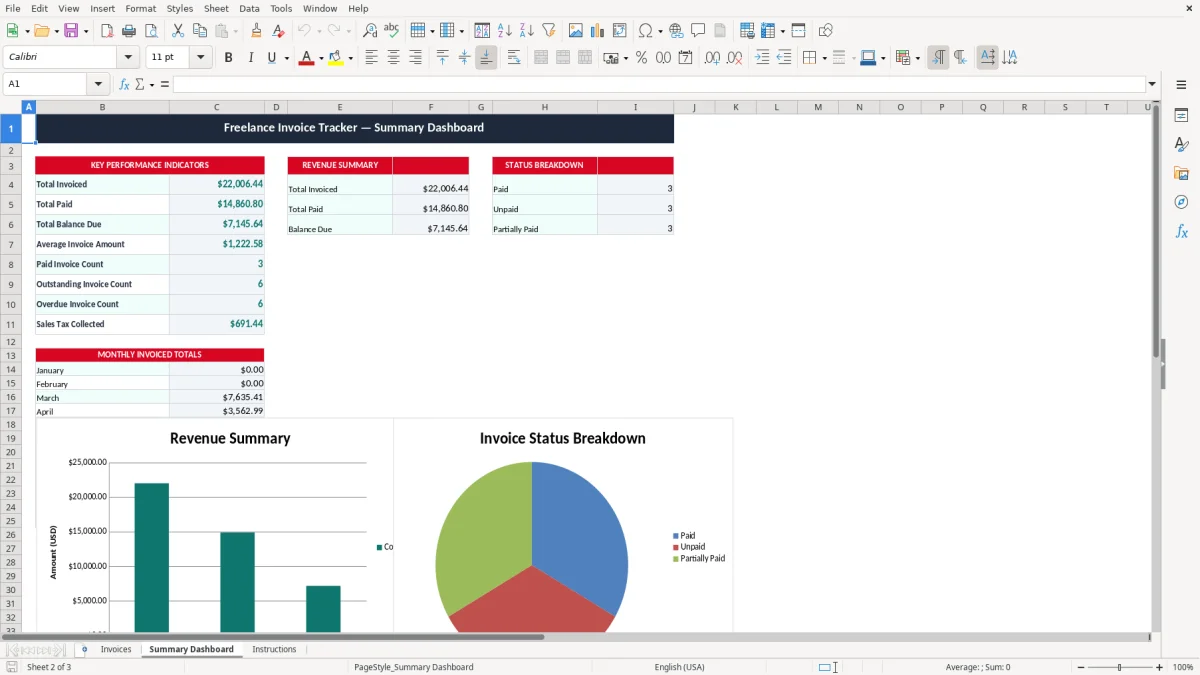Apply yellow background color swatch
Screen dimensions: 1200x675
click(335, 58)
